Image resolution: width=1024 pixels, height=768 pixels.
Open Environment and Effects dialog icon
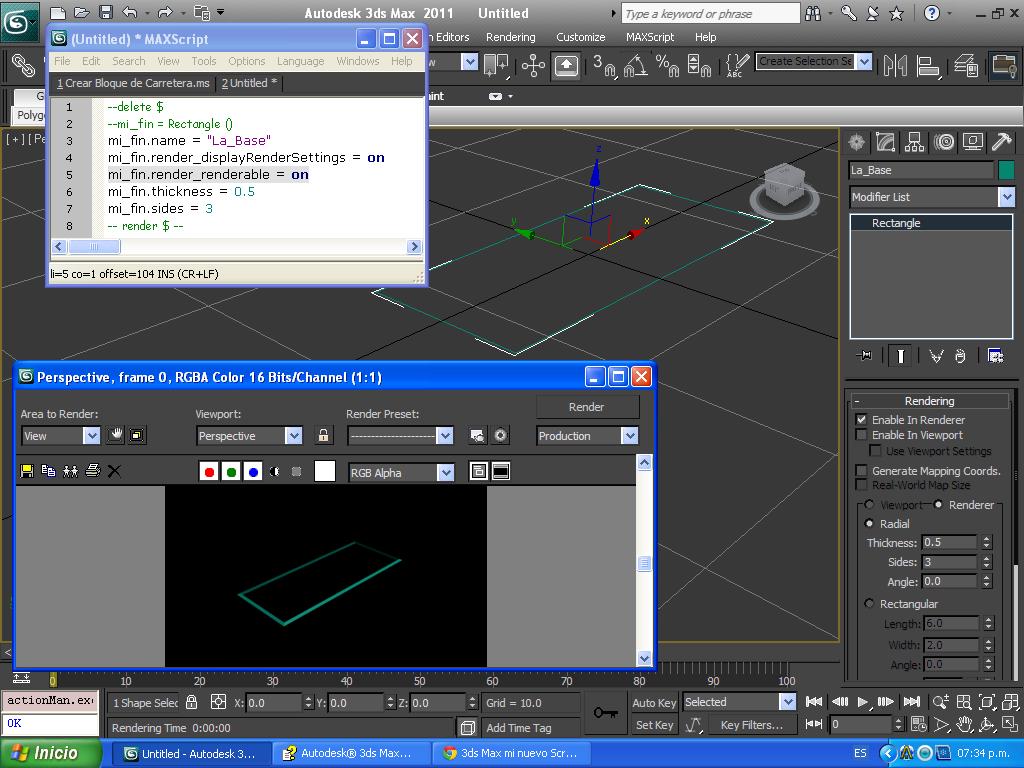tap(500, 435)
